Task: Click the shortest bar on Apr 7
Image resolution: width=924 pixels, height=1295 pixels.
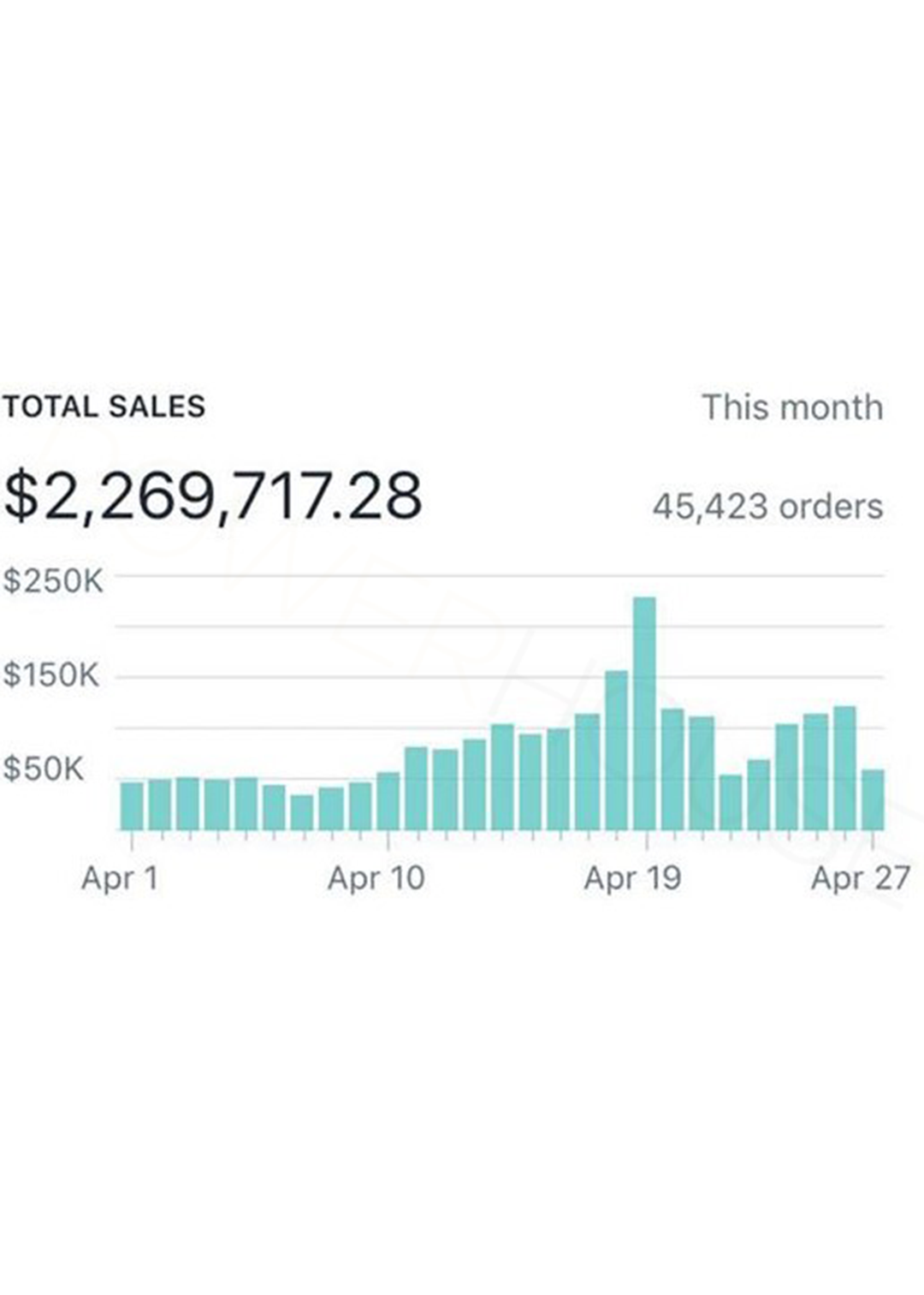Action: tap(302, 812)
